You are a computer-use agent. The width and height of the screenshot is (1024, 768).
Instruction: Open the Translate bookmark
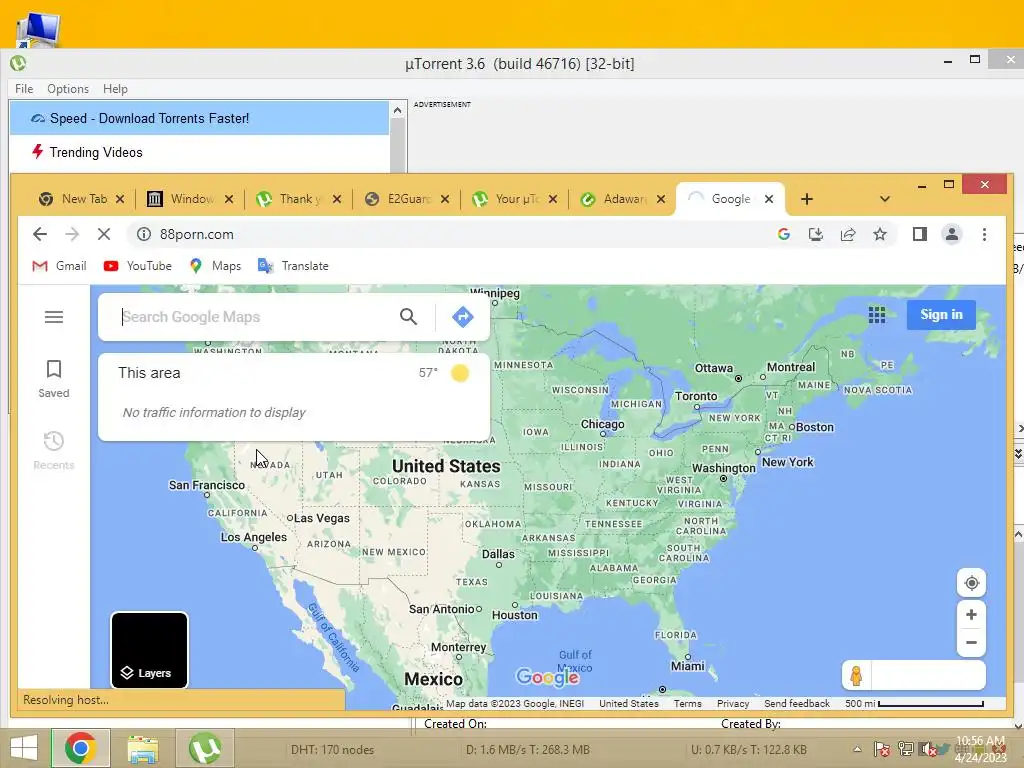pos(293,266)
